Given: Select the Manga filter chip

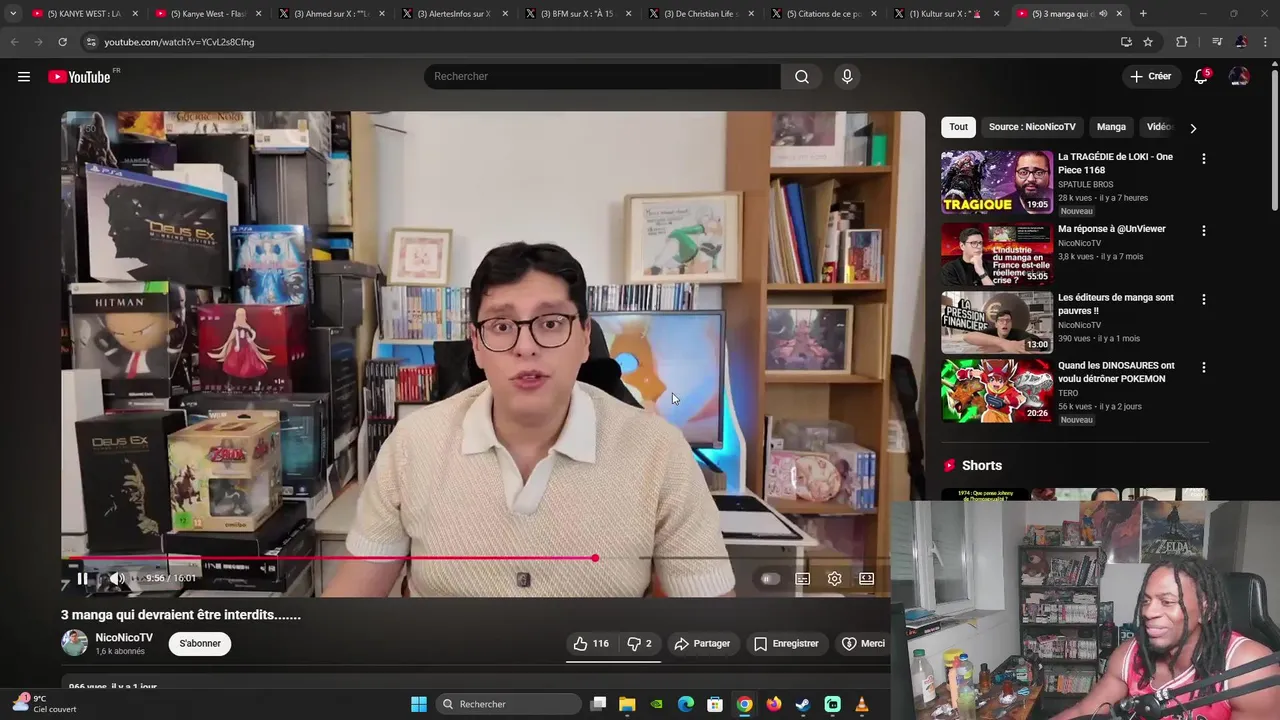Looking at the screenshot, I should [x=1111, y=127].
